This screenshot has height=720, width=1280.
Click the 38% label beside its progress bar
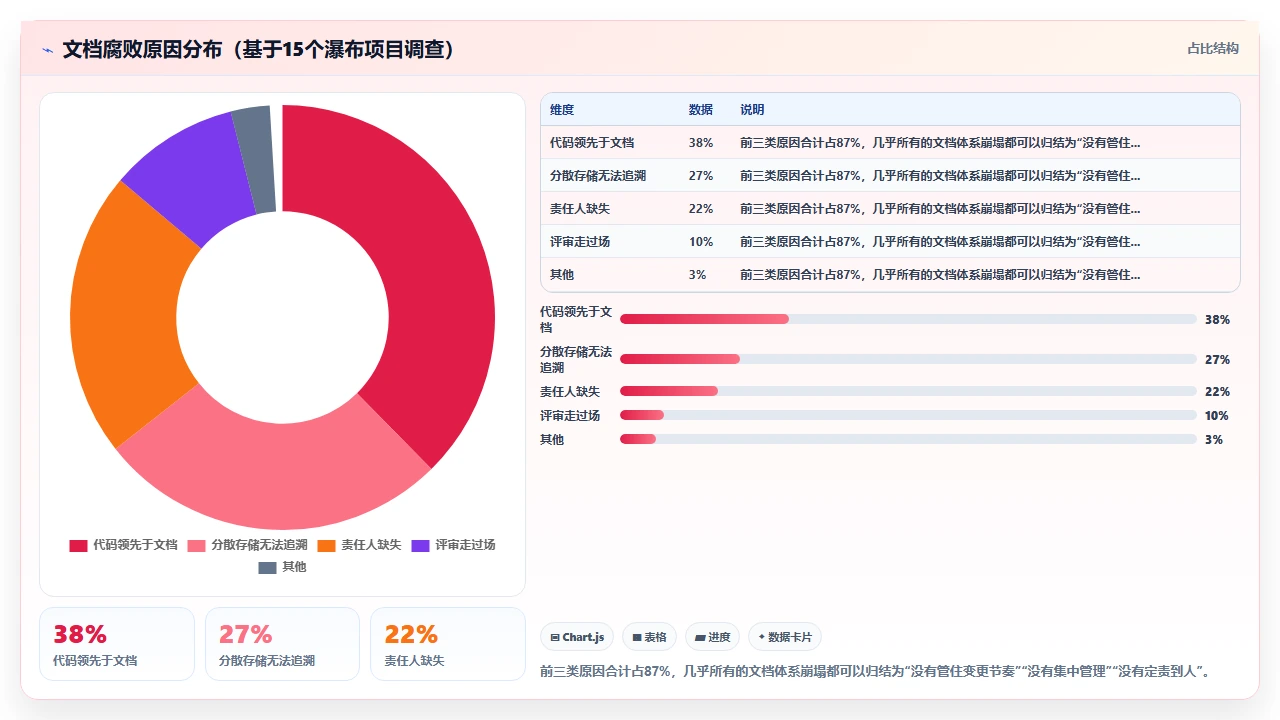(x=1217, y=319)
